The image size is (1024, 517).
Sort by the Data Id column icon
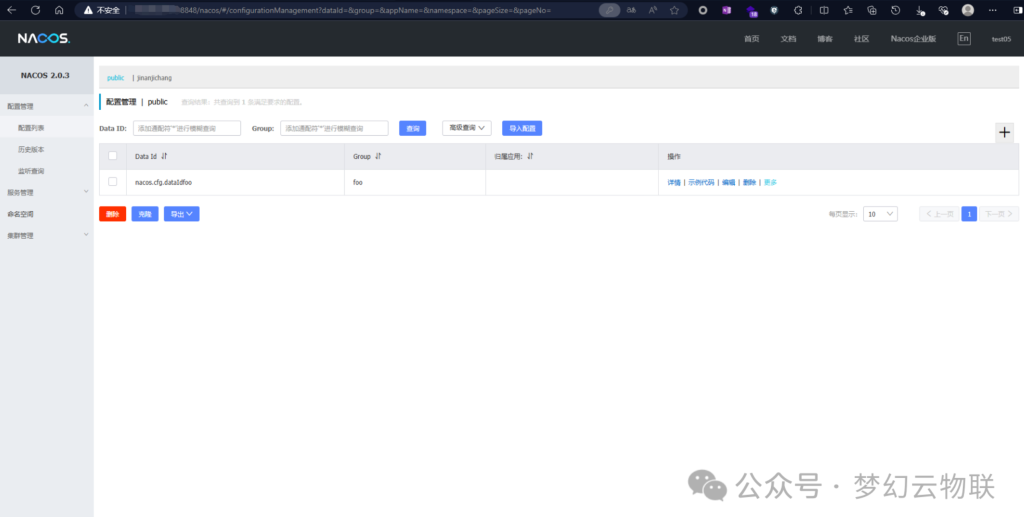164,156
